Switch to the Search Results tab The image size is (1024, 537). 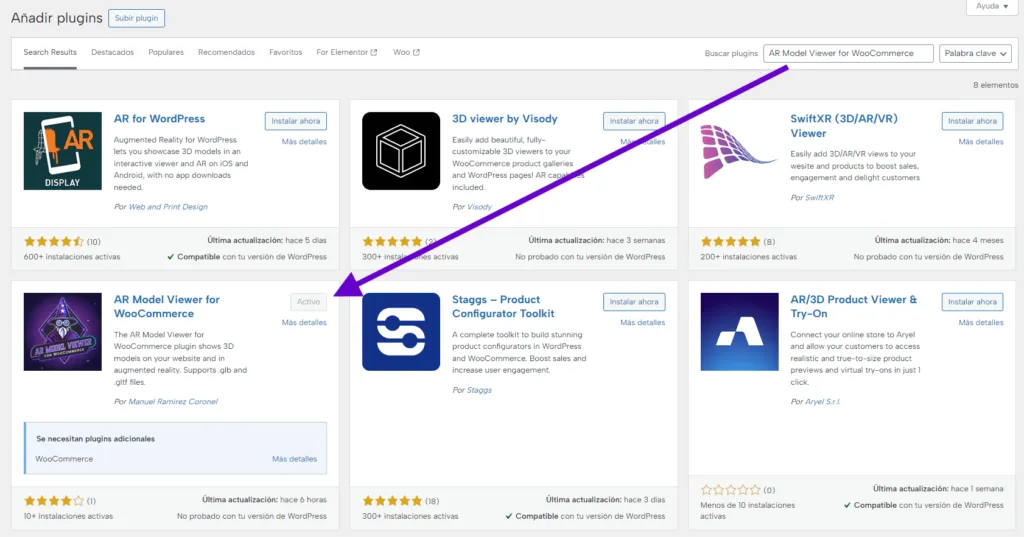pyautogui.click(x=50, y=52)
